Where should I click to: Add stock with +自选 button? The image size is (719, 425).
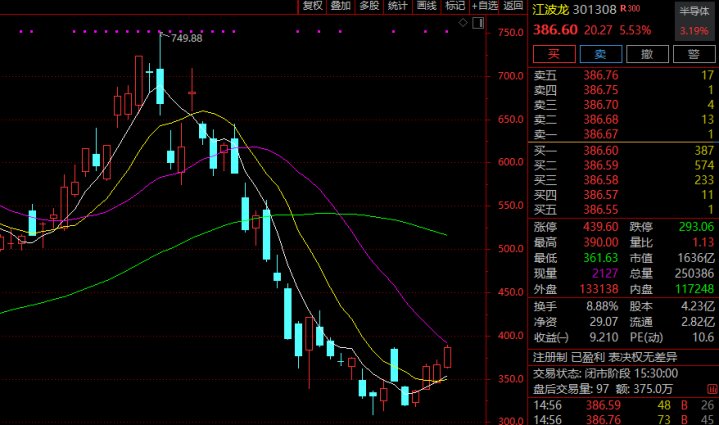485,6
